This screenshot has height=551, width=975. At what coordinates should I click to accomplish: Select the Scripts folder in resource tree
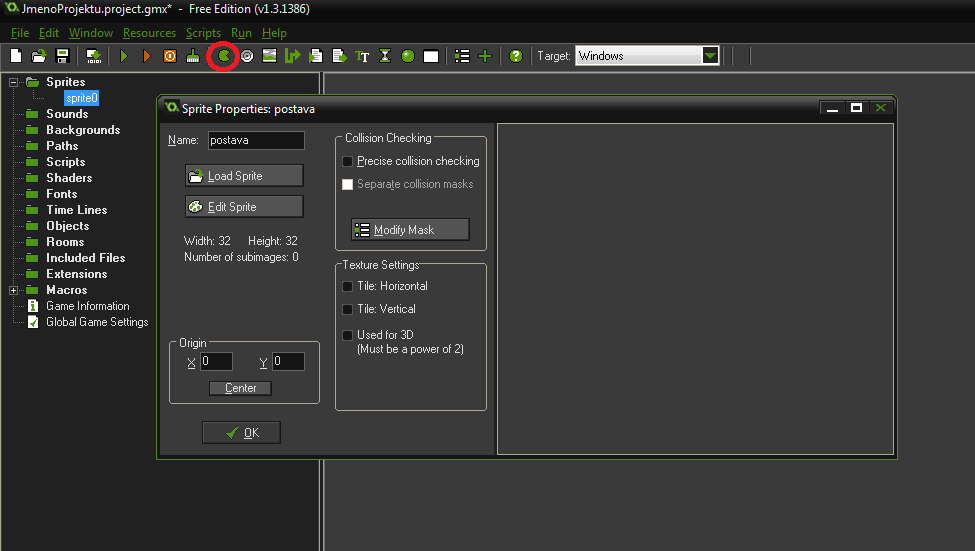tap(65, 162)
